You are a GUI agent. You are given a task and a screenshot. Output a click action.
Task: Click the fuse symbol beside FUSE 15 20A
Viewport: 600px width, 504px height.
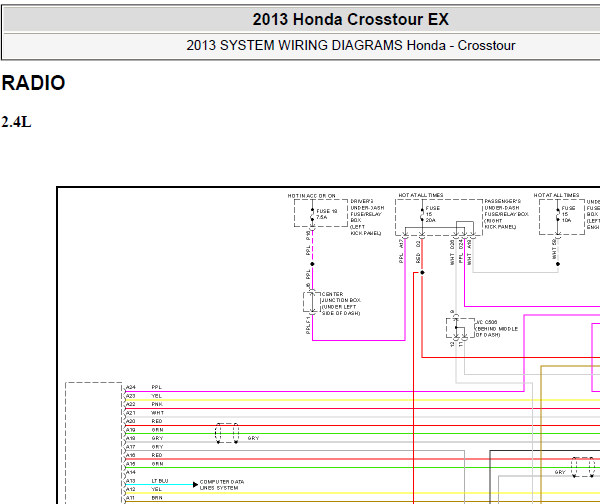[x=422, y=214]
